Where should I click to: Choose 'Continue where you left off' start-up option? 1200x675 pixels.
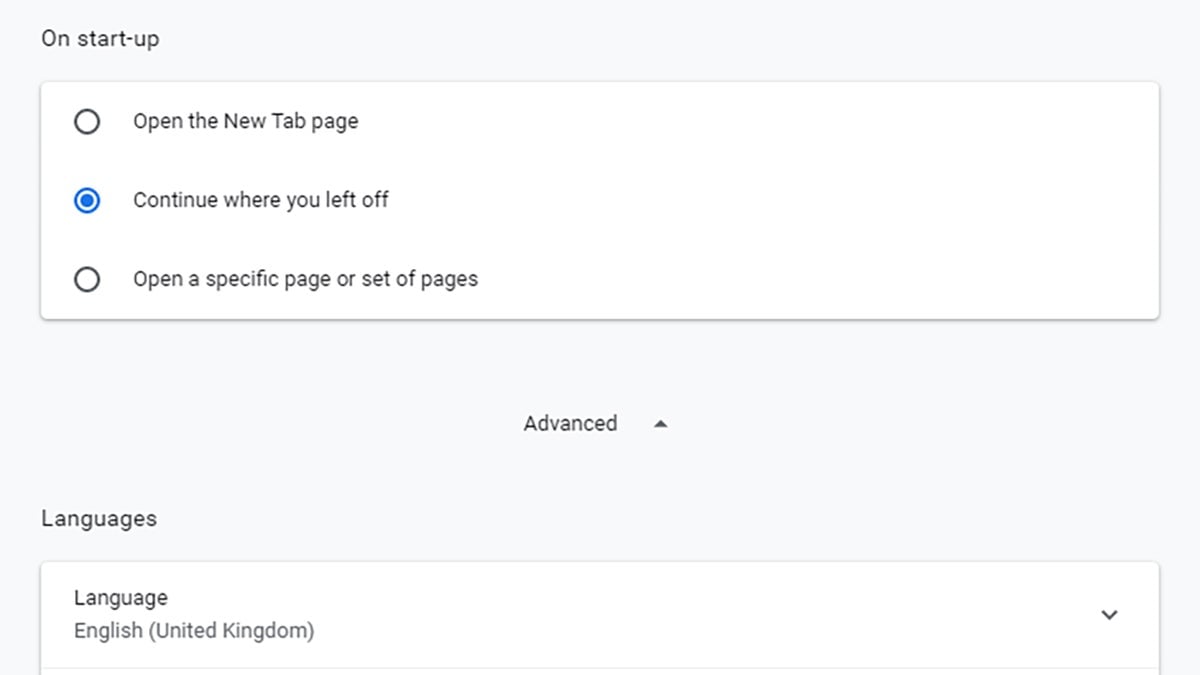[x=87, y=200]
